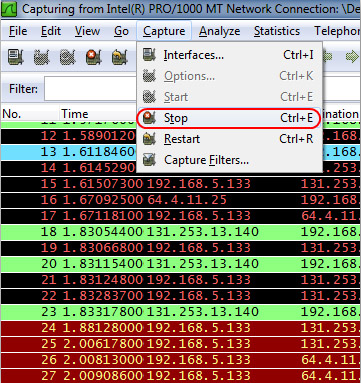Click the capture Options toolbar icon
The height and width of the screenshot is (383, 361).
pos(42,57)
